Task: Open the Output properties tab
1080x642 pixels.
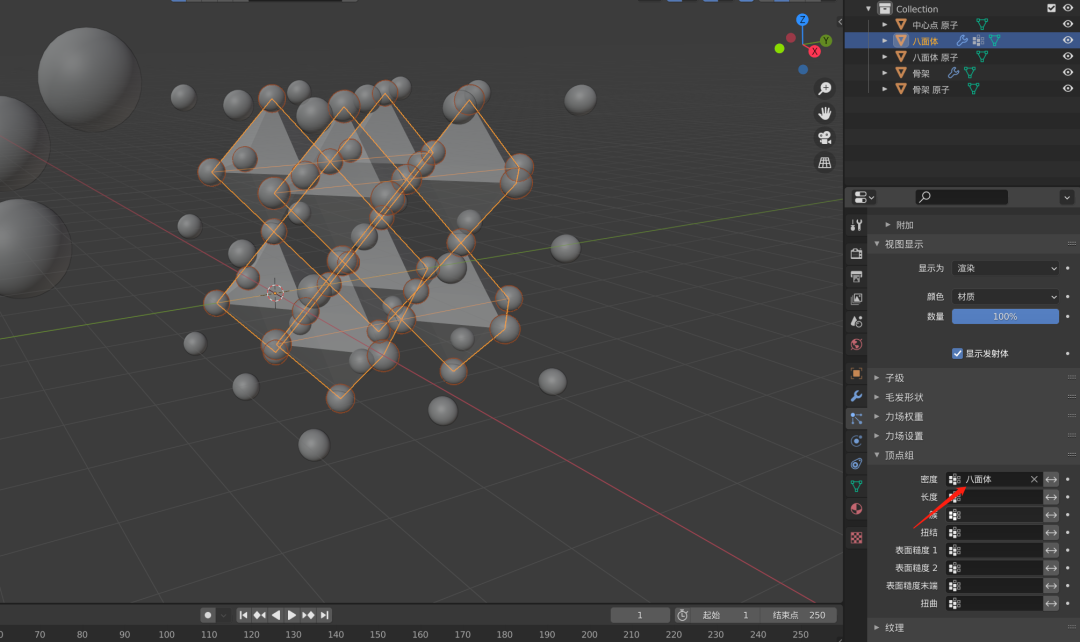Action: pos(856,276)
